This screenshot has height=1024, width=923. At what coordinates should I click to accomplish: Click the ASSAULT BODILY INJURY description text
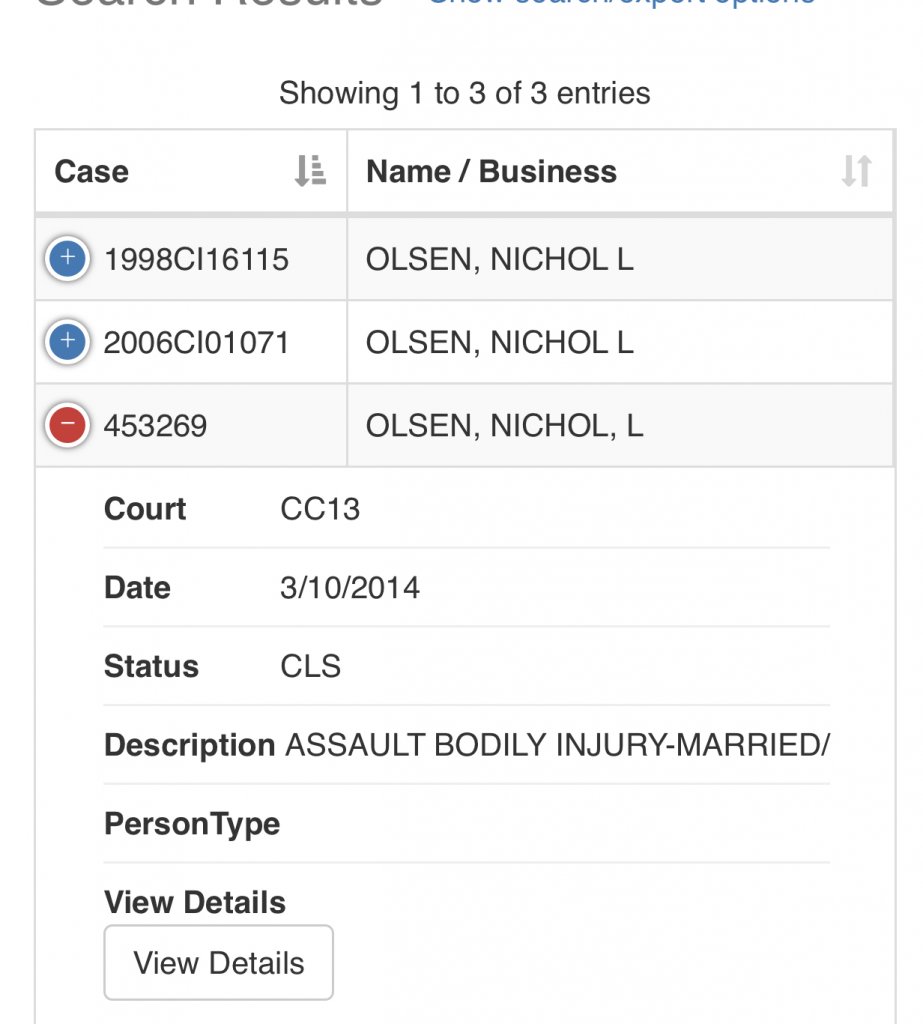[557, 745]
